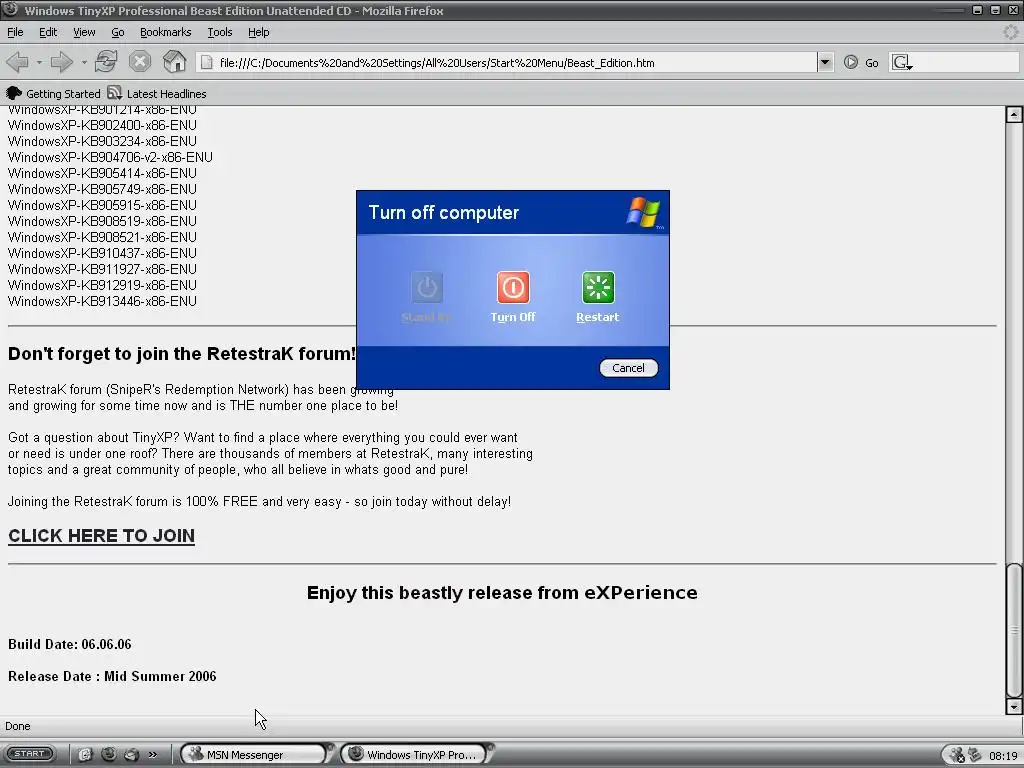Open the search engine selector icon
The image size is (1024, 768).
click(x=902, y=63)
